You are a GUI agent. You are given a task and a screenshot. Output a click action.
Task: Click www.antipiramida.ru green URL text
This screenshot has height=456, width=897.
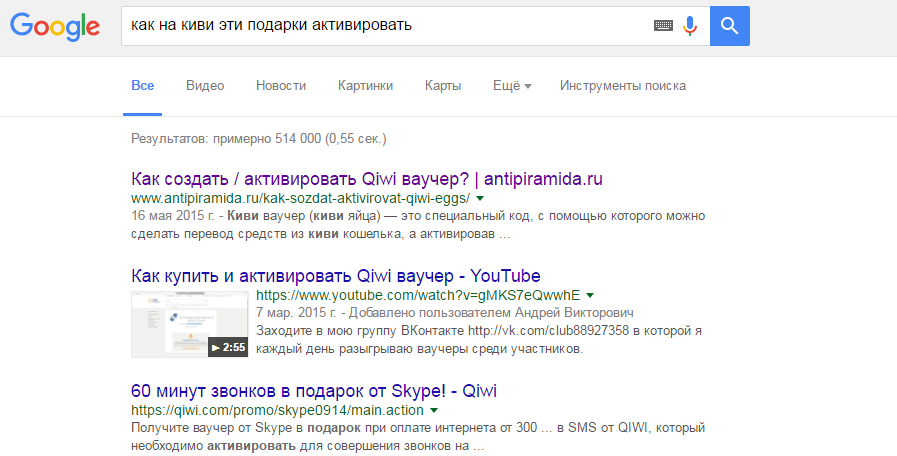point(300,199)
